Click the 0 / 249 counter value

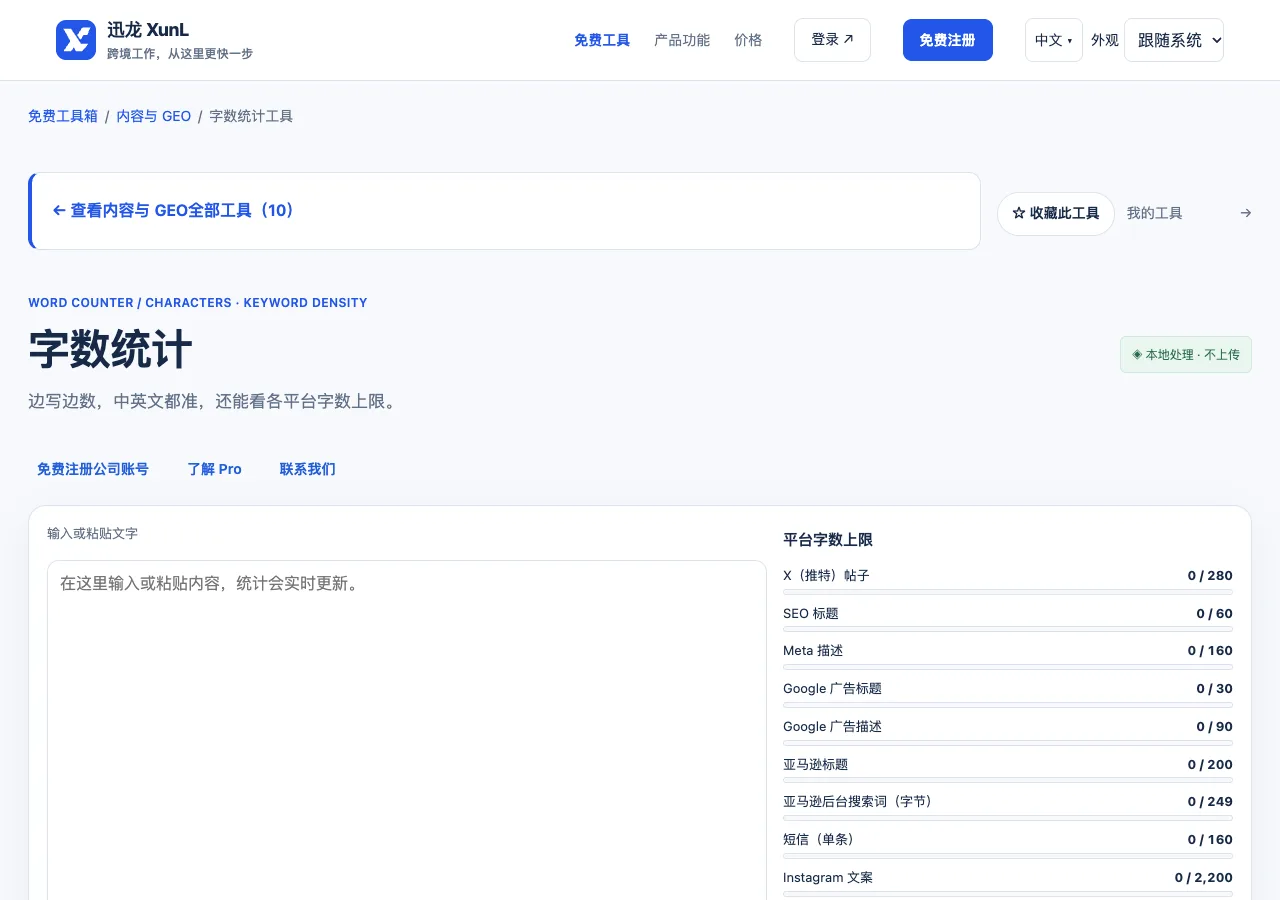click(x=1210, y=802)
